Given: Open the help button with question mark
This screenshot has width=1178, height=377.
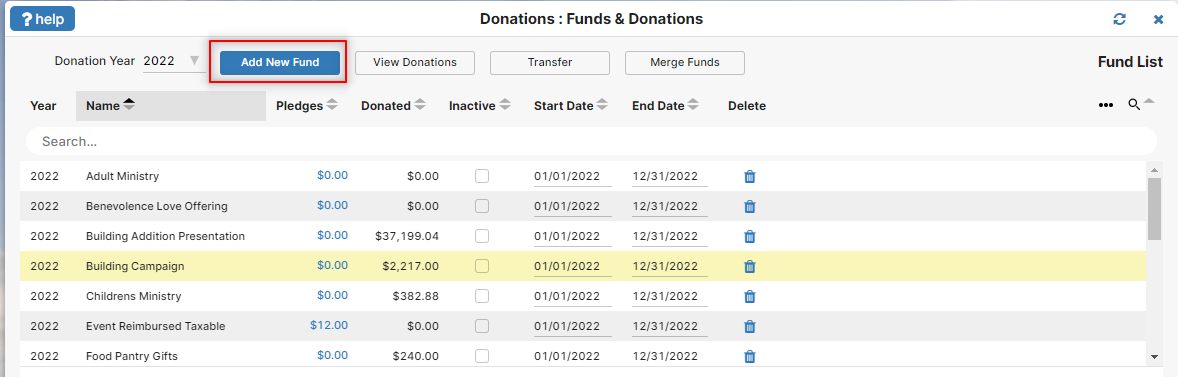Looking at the screenshot, I should pyautogui.click(x=42, y=19).
